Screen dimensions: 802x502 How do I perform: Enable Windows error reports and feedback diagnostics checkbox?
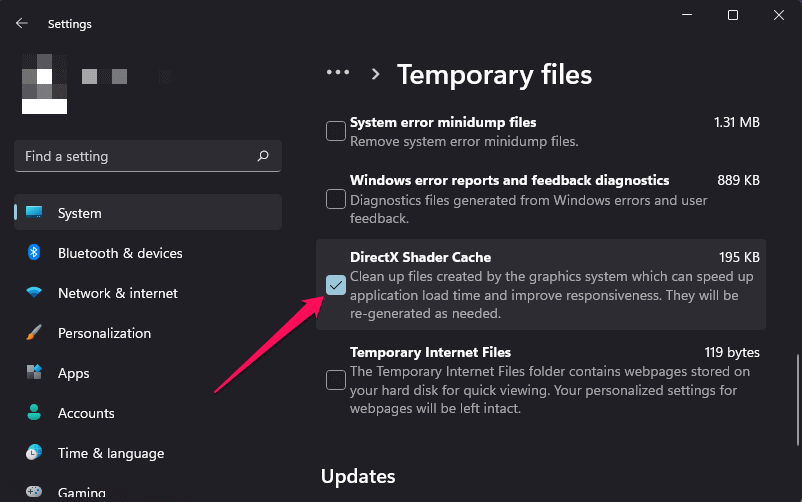click(336, 199)
